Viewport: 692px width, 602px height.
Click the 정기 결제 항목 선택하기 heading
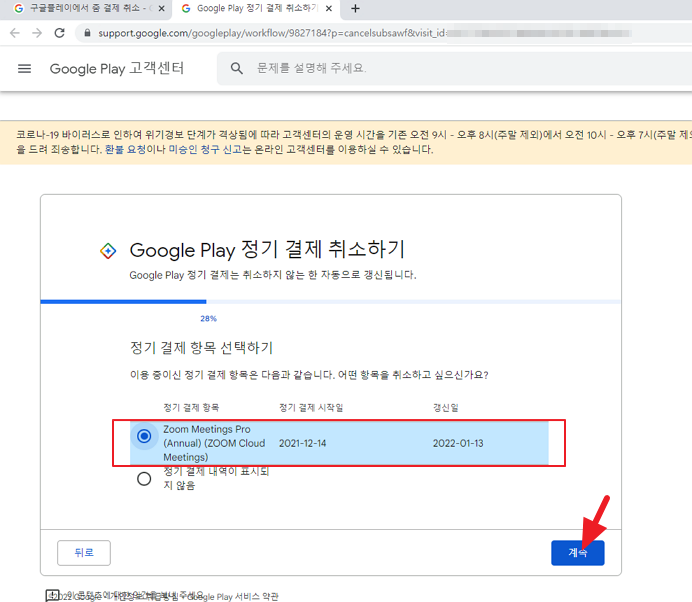[x=201, y=348]
